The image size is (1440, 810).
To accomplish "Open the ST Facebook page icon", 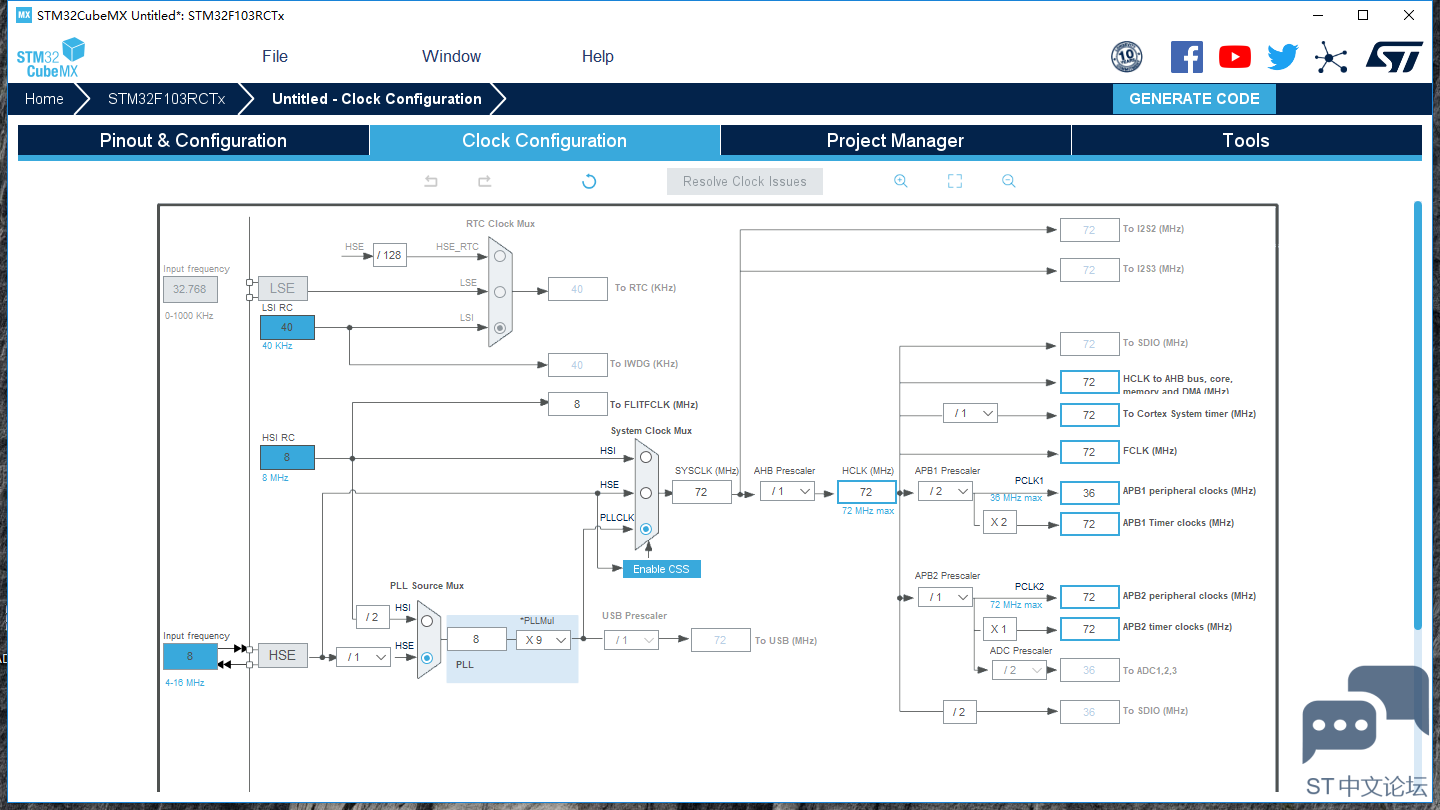I will click(x=1187, y=57).
